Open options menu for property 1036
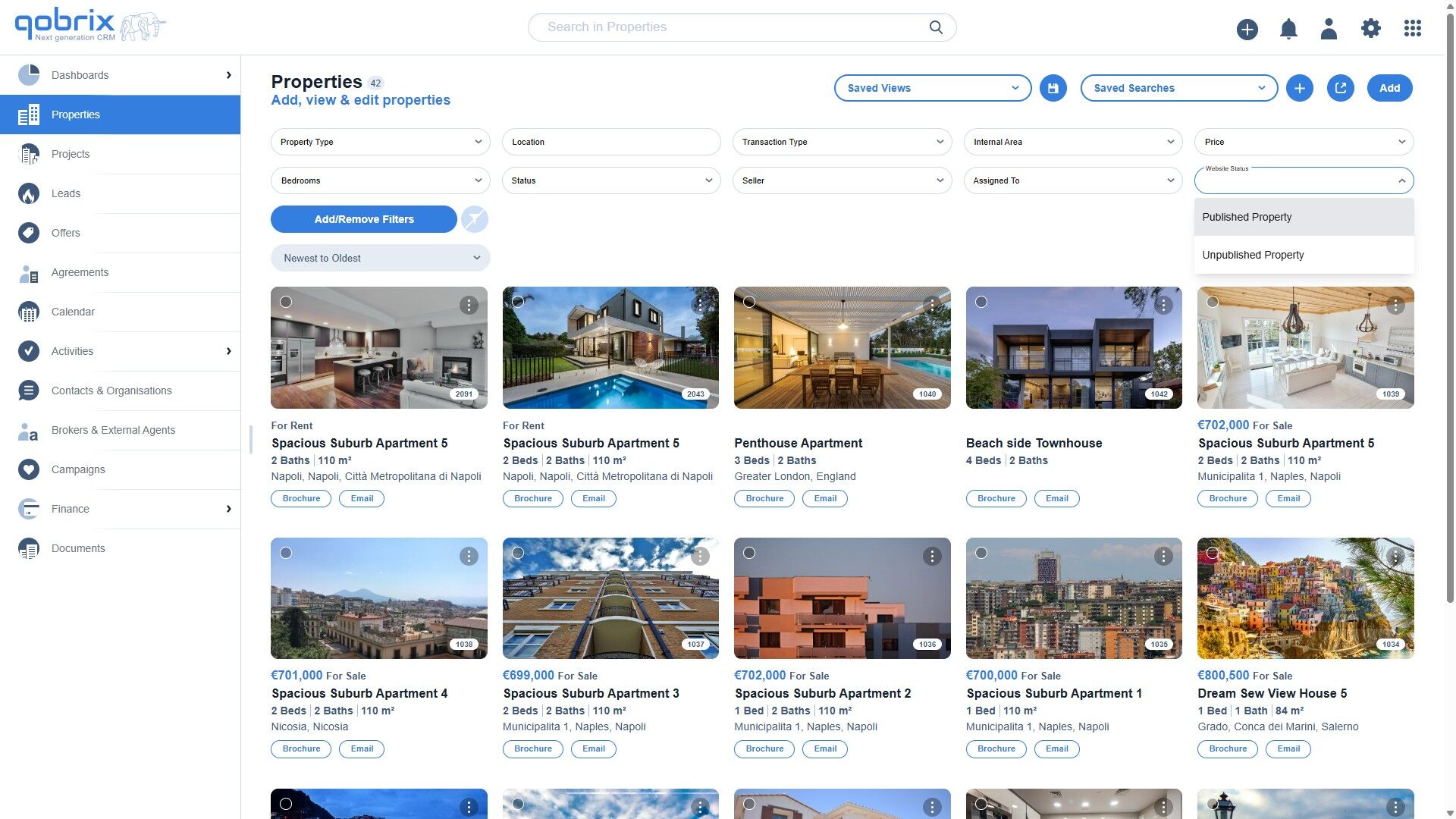Image resolution: width=1456 pixels, height=819 pixels. 932,556
